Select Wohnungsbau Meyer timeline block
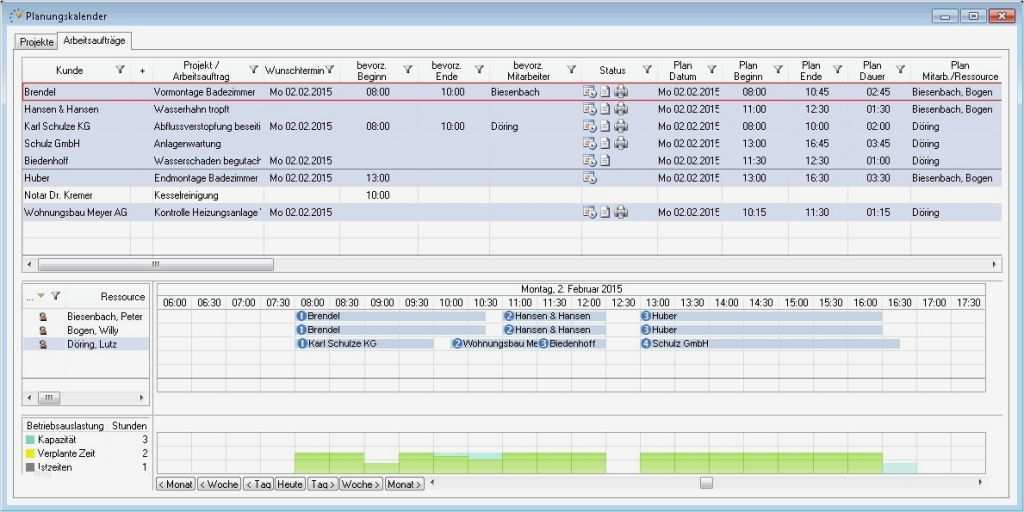Image resolution: width=1024 pixels, height=512 pixels. pyautogui.click(x=496, y=344)
